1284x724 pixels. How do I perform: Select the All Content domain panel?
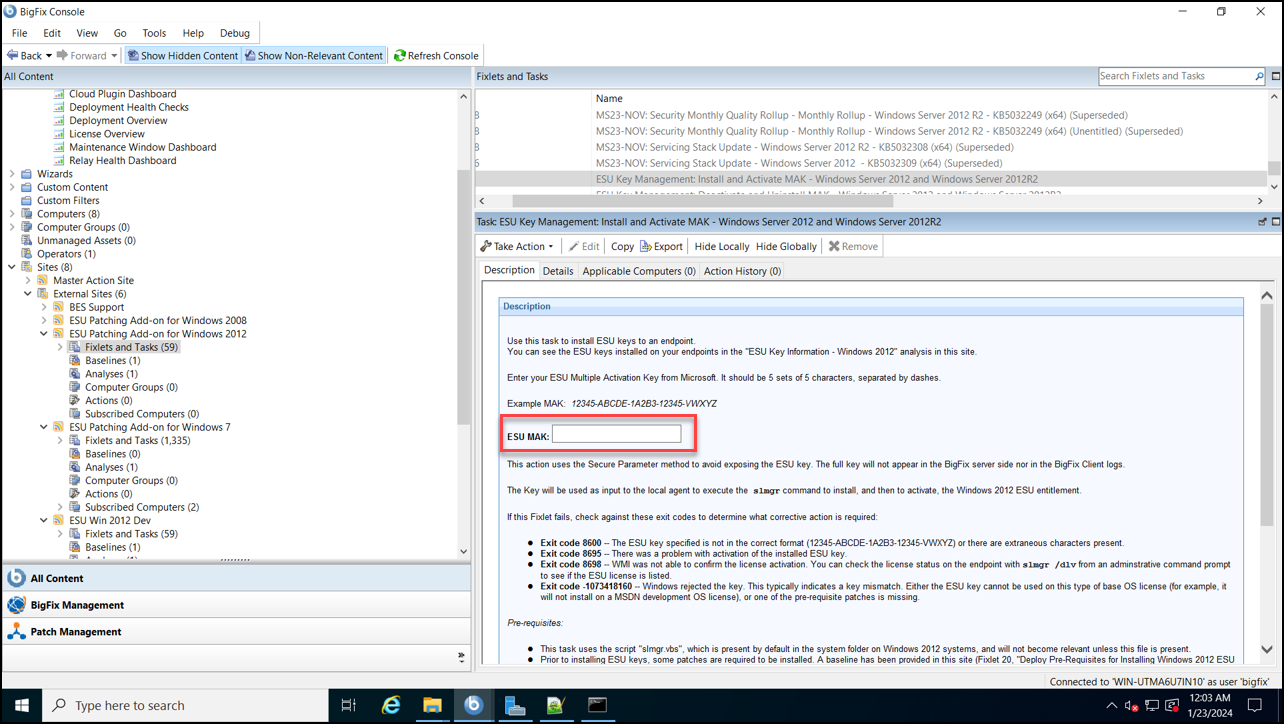click(56, 577)
